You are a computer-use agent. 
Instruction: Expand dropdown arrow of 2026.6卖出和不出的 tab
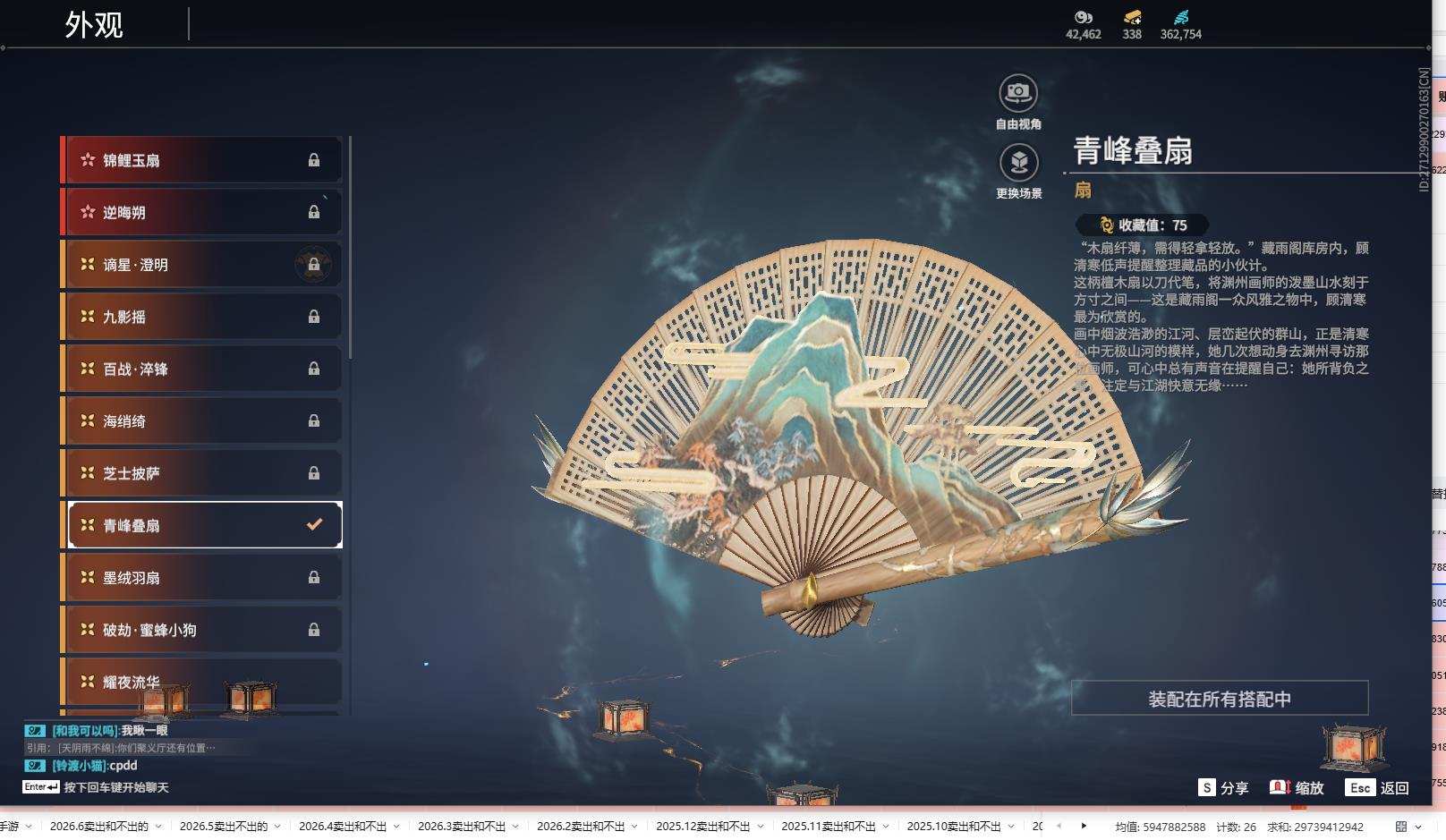158,827
